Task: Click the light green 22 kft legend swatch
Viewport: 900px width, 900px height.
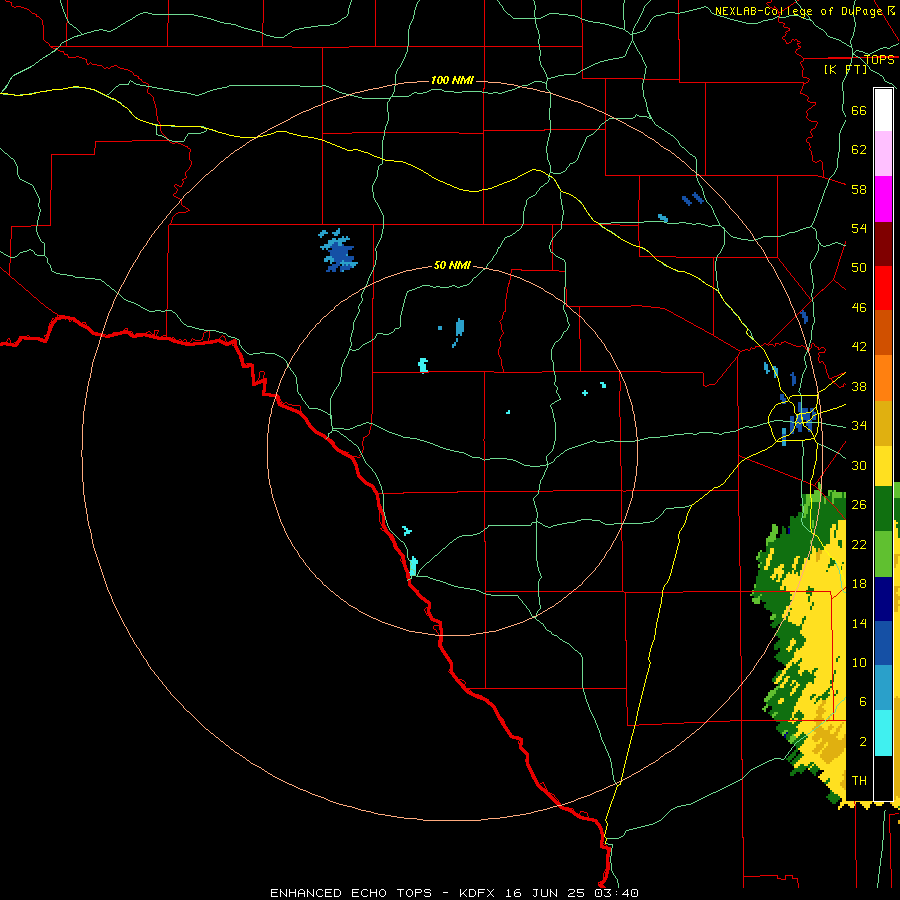Action: (883, 554)
